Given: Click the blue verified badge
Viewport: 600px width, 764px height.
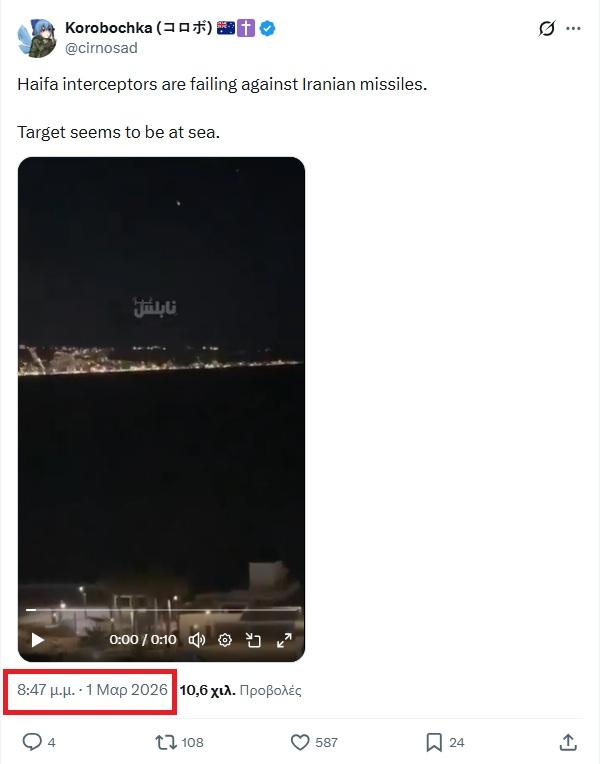Looking at the screenshot, I should point(267,28).
